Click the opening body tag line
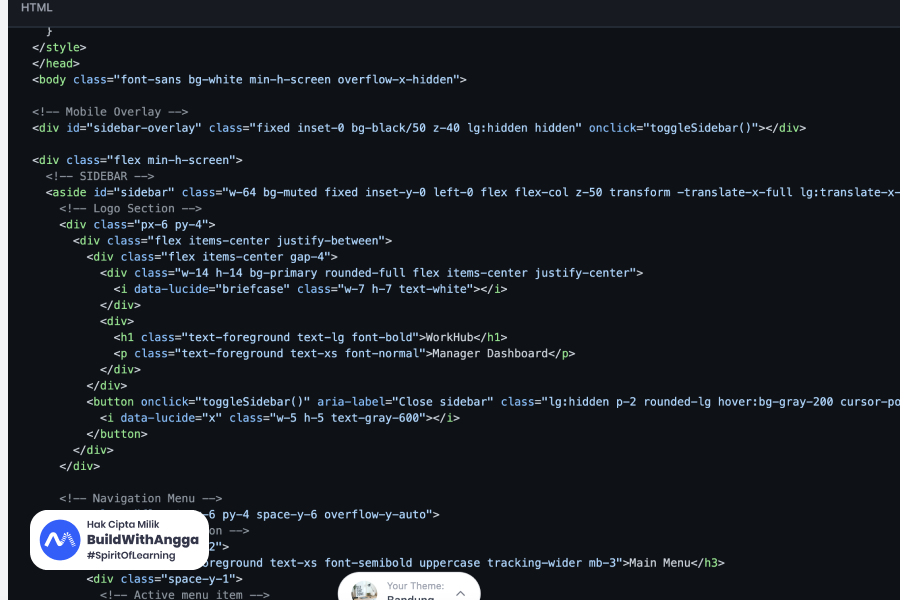 pos(249,79)
